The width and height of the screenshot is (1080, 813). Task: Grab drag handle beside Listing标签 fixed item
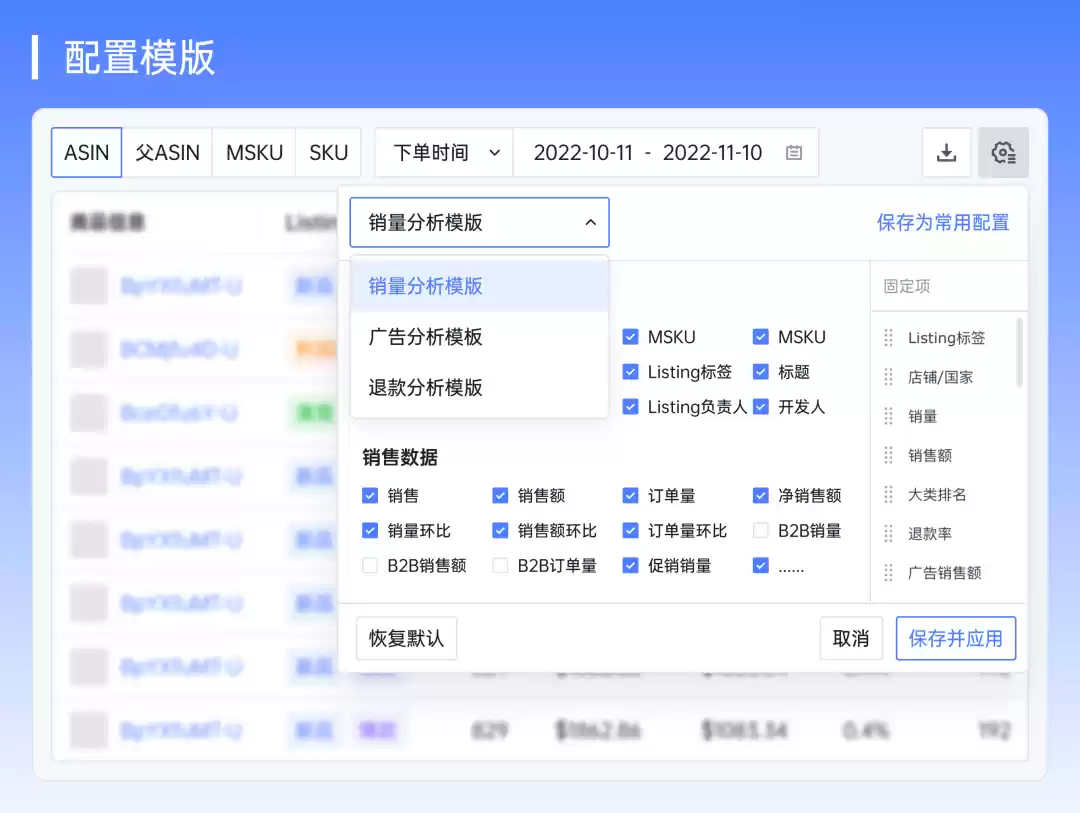coord(888,338)
